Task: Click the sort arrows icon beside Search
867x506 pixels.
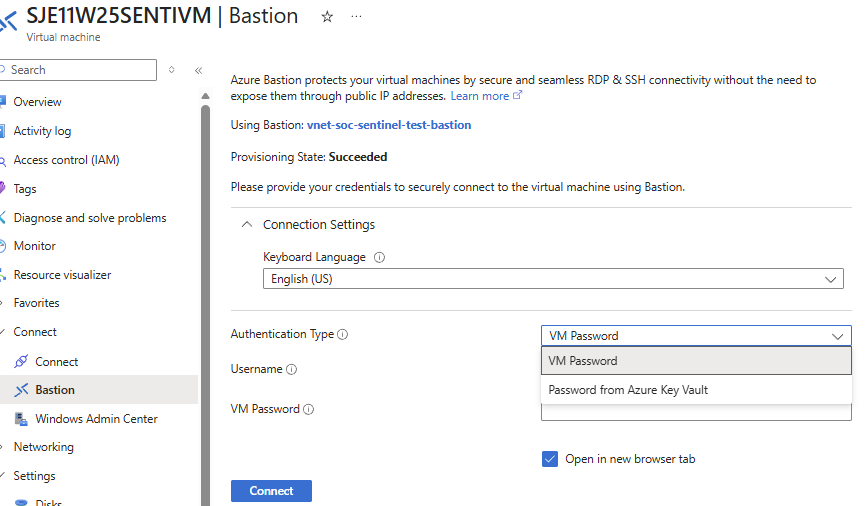Action: tap(171, 70)
